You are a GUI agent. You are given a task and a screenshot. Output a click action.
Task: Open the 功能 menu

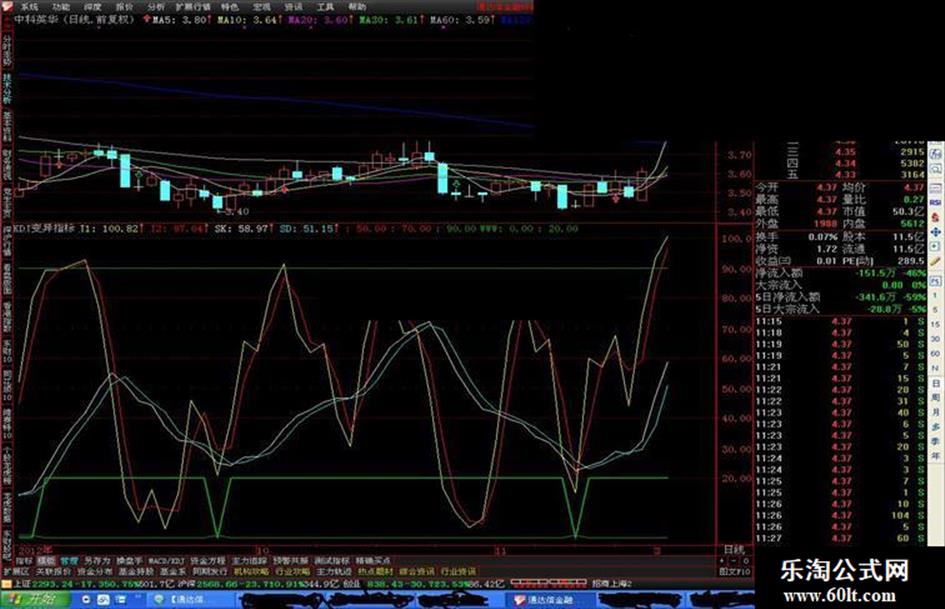coord(61,7)
